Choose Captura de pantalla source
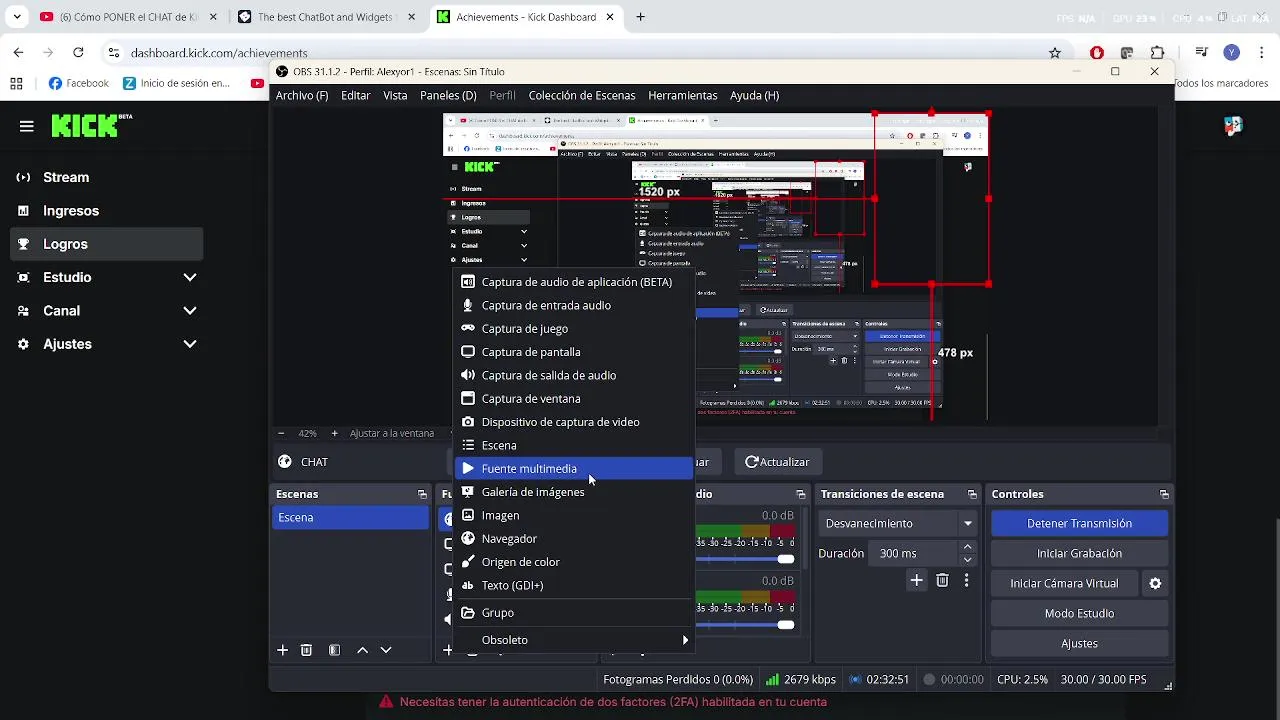 click(x=574, y=352)
